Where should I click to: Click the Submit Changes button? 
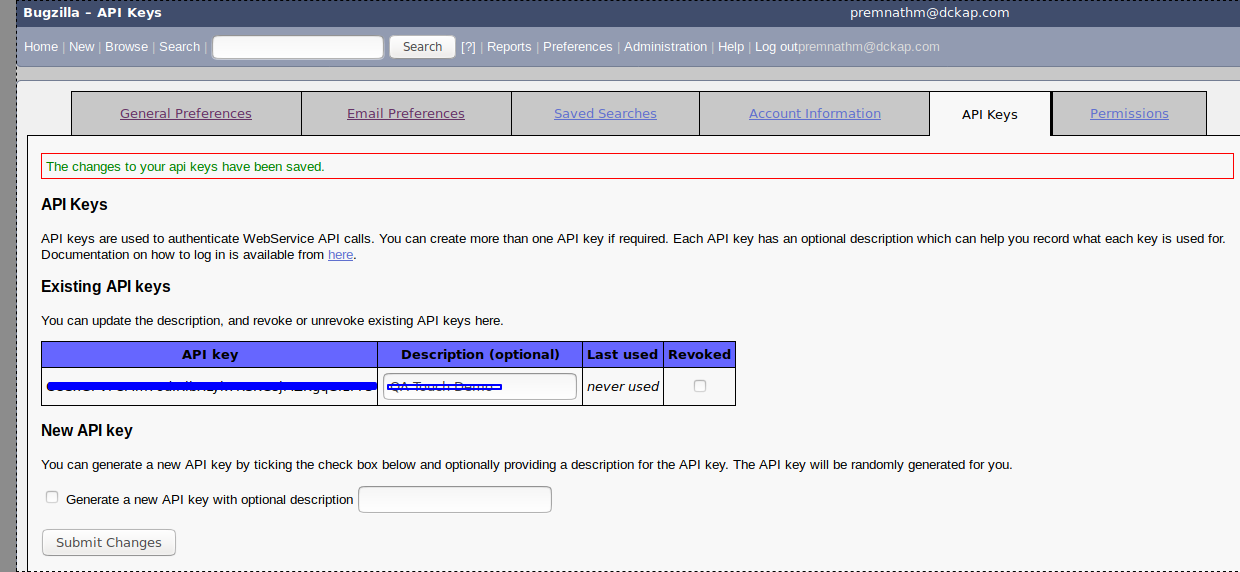point(109,542)
